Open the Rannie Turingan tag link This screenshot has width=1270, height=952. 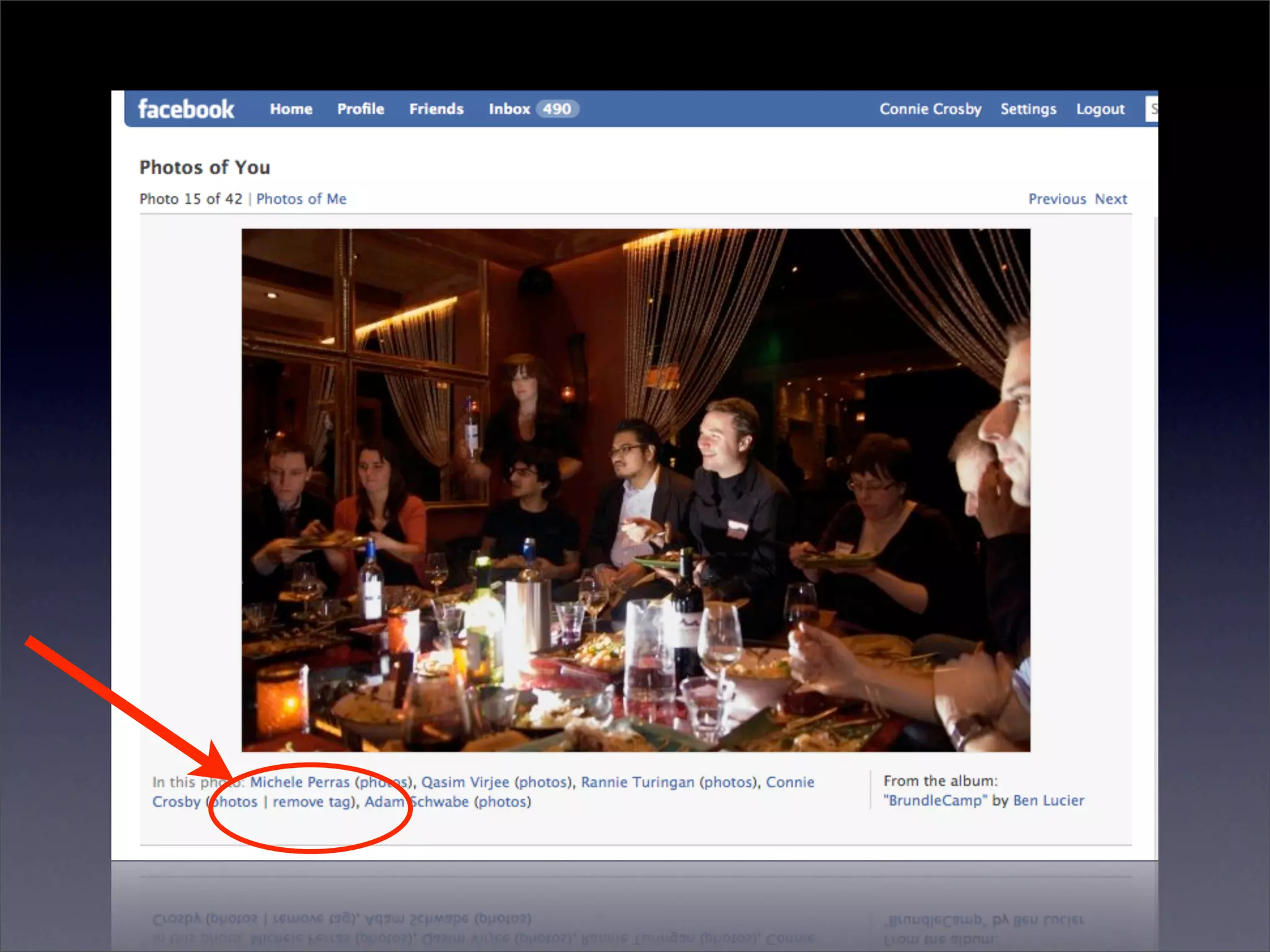637,782
